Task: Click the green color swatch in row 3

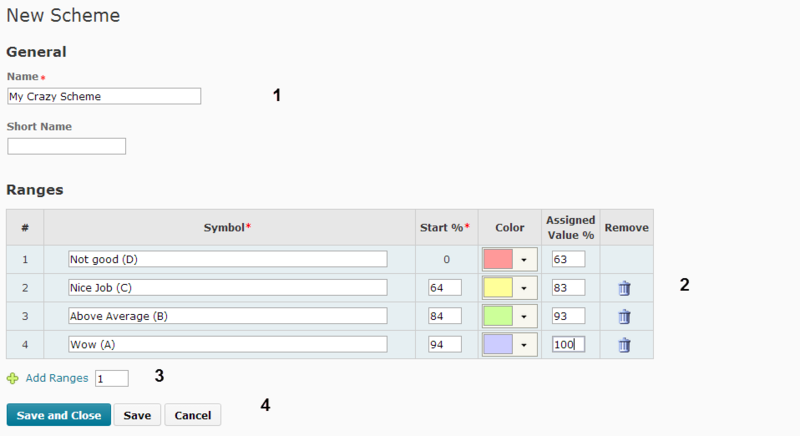Action: click(498, 316)
